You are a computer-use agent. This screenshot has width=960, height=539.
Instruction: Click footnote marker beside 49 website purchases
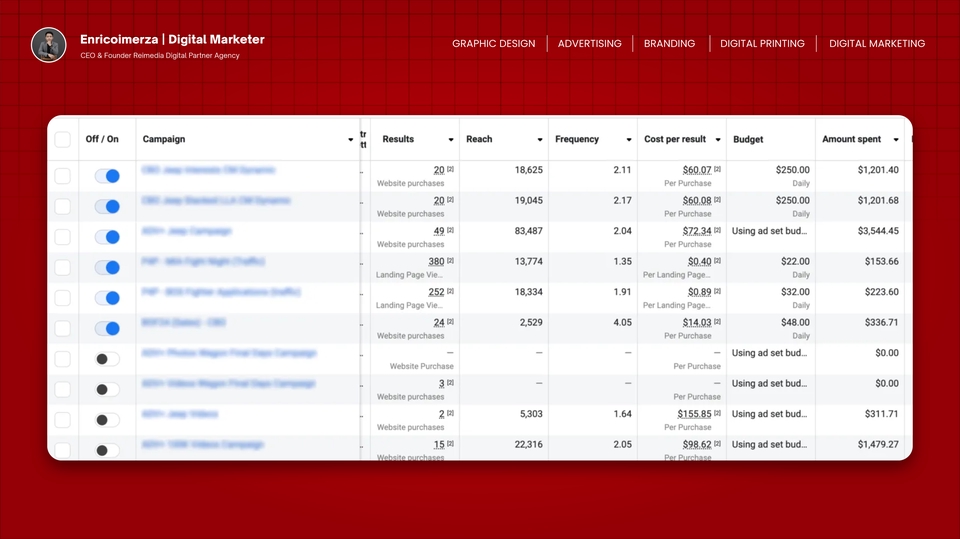coord(451,231)
